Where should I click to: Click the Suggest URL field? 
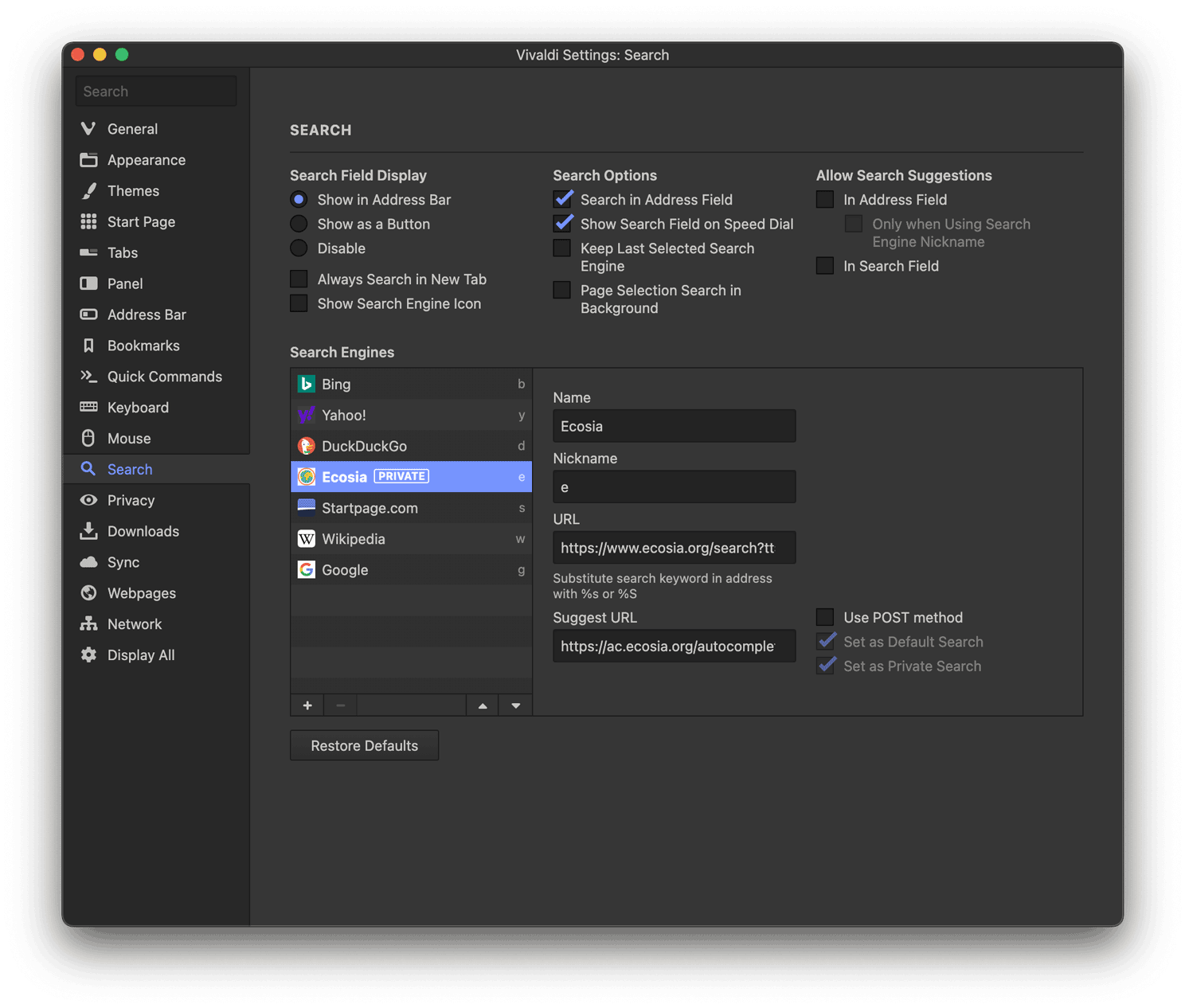(675, 646)
